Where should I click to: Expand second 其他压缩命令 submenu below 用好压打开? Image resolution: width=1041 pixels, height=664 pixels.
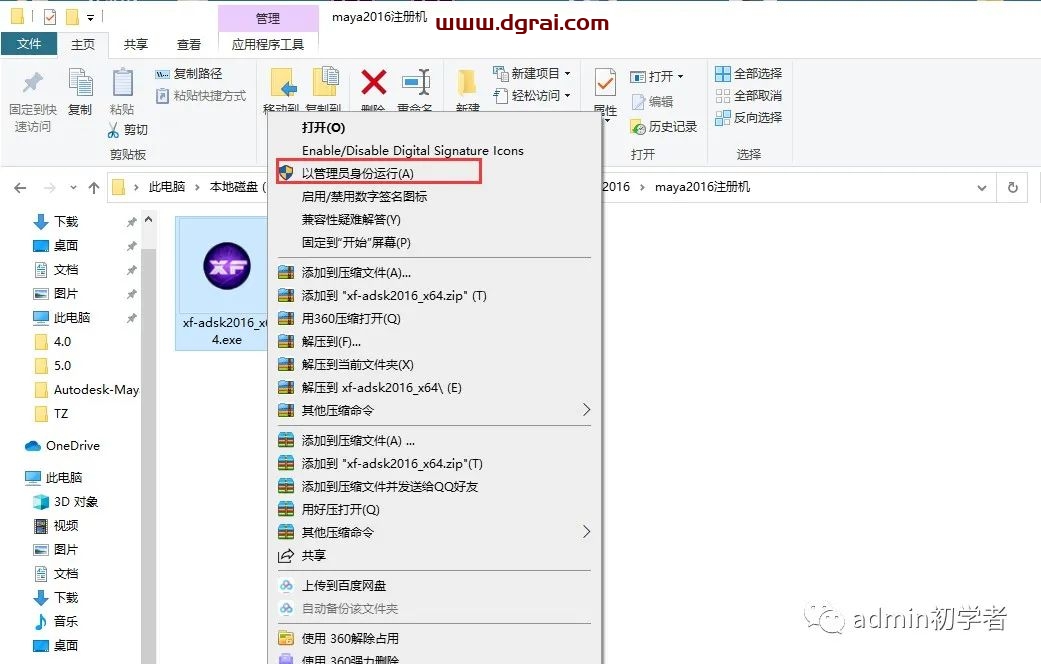(x=586, y=531)
